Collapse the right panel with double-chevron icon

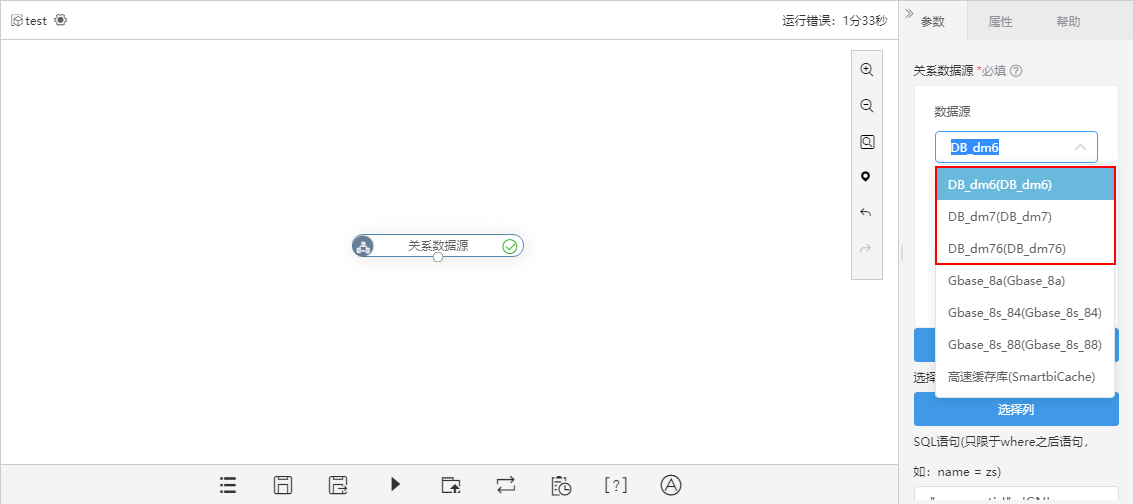[909, 13]
